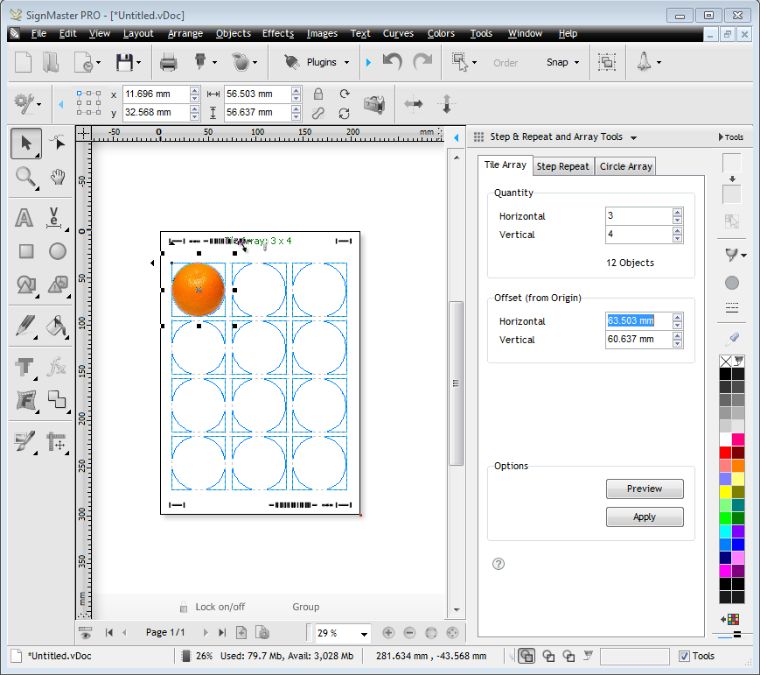Toggle the proportions lock padlock icon
This screenshot has width=760, height=675.
318,93
